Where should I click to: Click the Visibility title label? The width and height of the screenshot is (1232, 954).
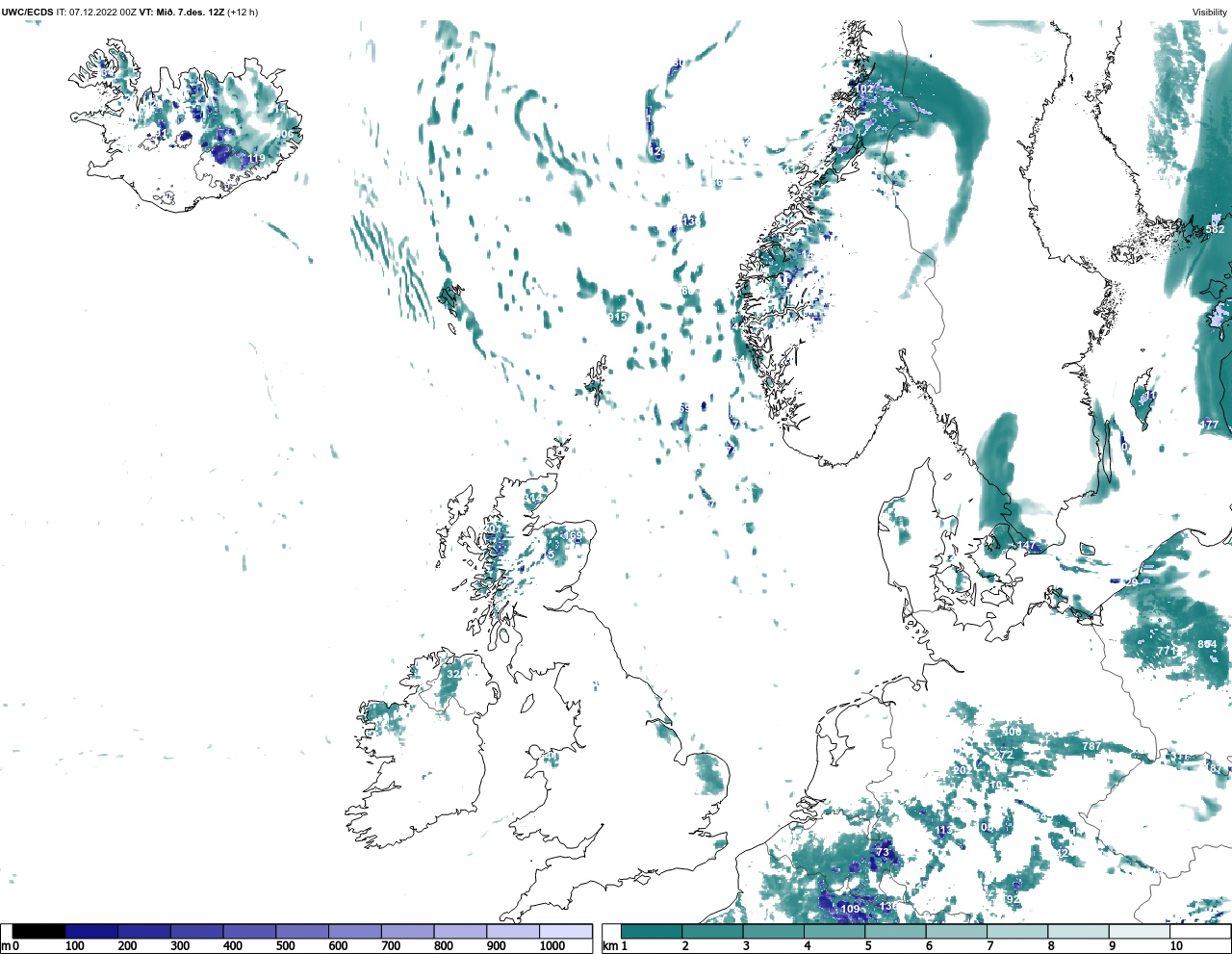tap(1210, 12)
